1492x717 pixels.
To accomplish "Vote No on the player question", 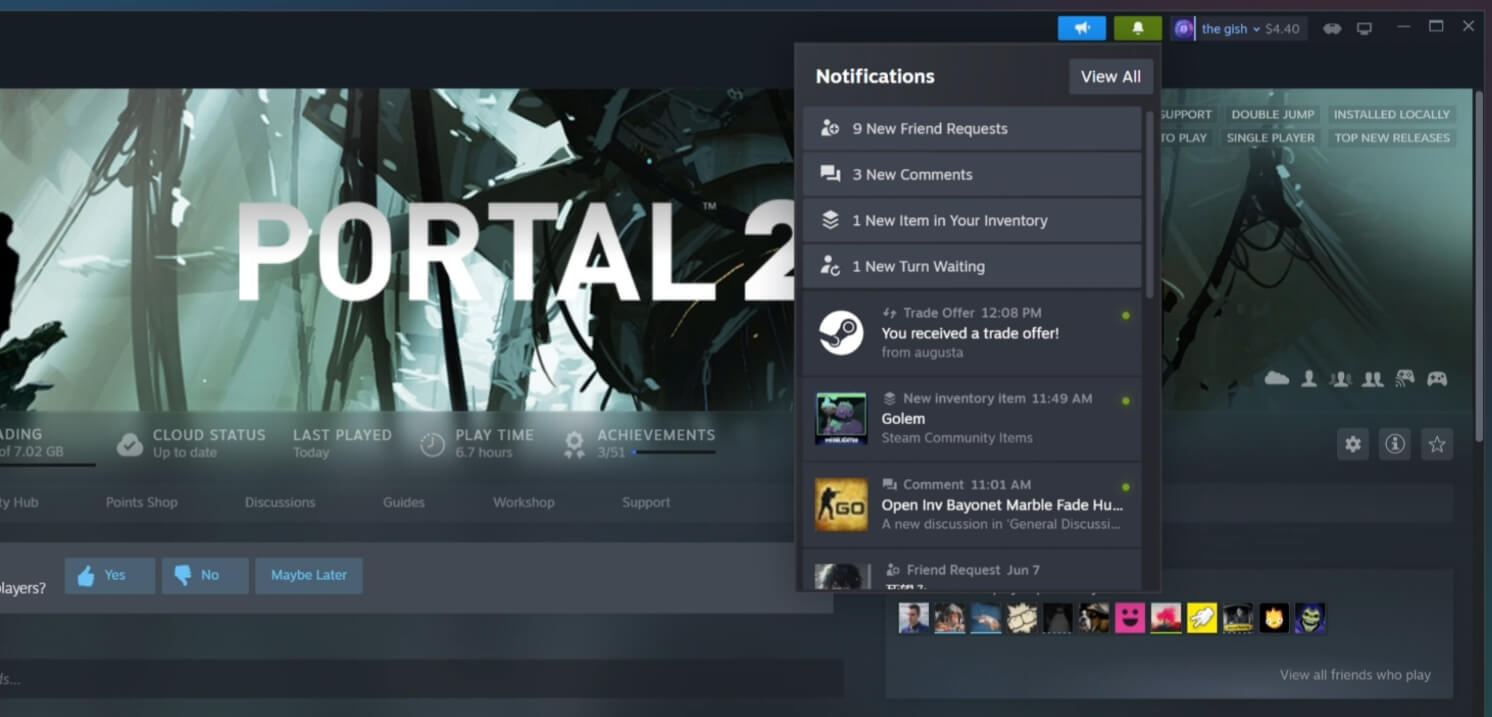I will [x=204, y=575].
